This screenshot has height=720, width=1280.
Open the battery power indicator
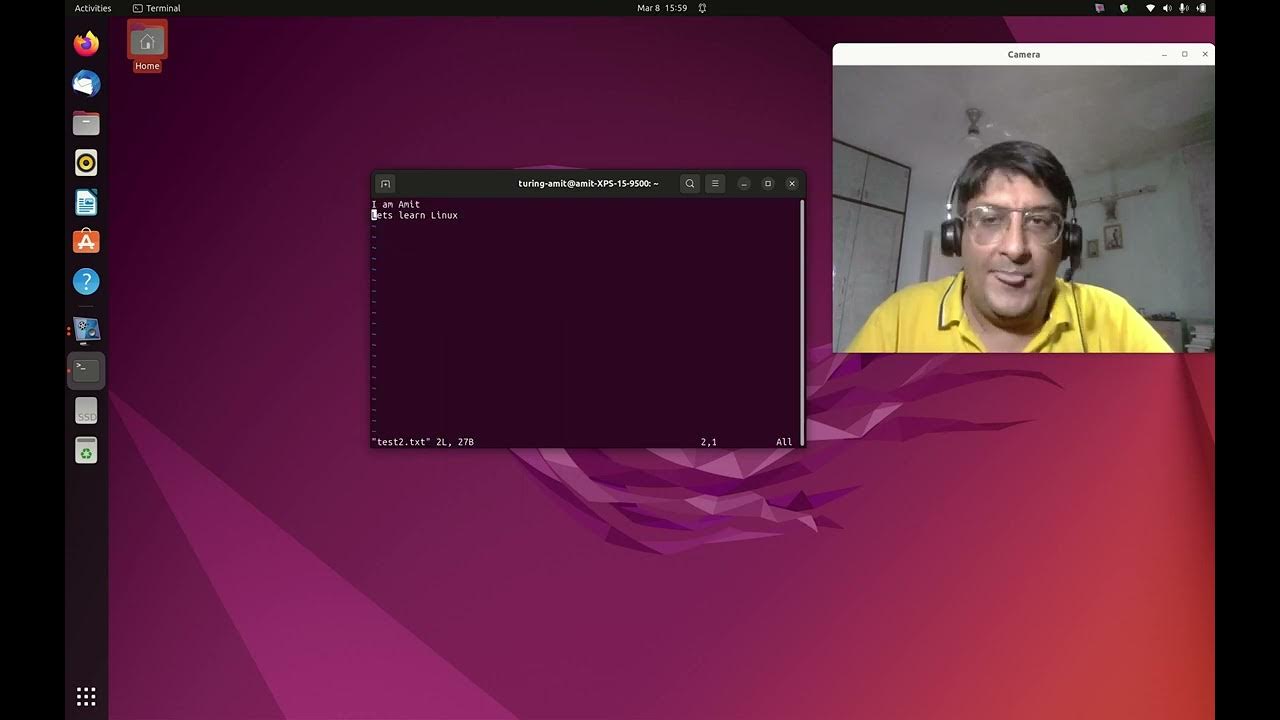(x=1201, y=8)
